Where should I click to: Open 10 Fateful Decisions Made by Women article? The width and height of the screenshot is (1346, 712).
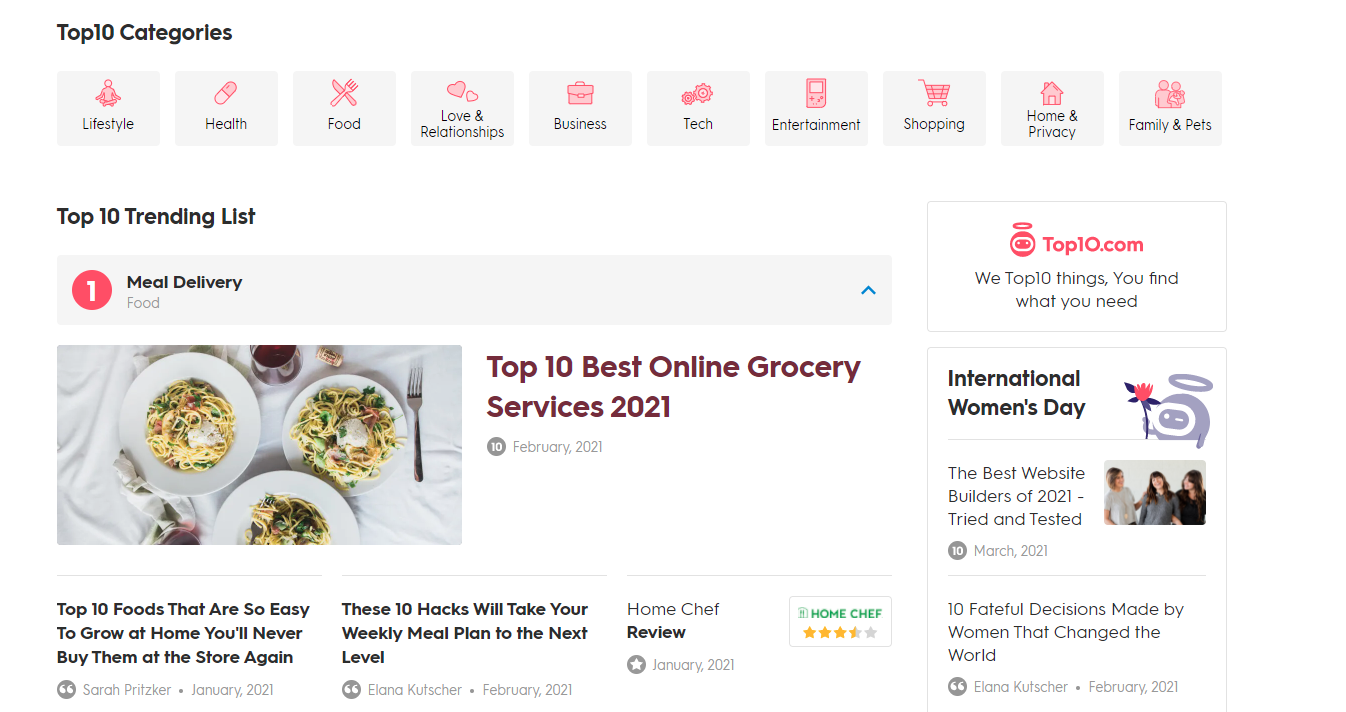(x=1066, y=632)
